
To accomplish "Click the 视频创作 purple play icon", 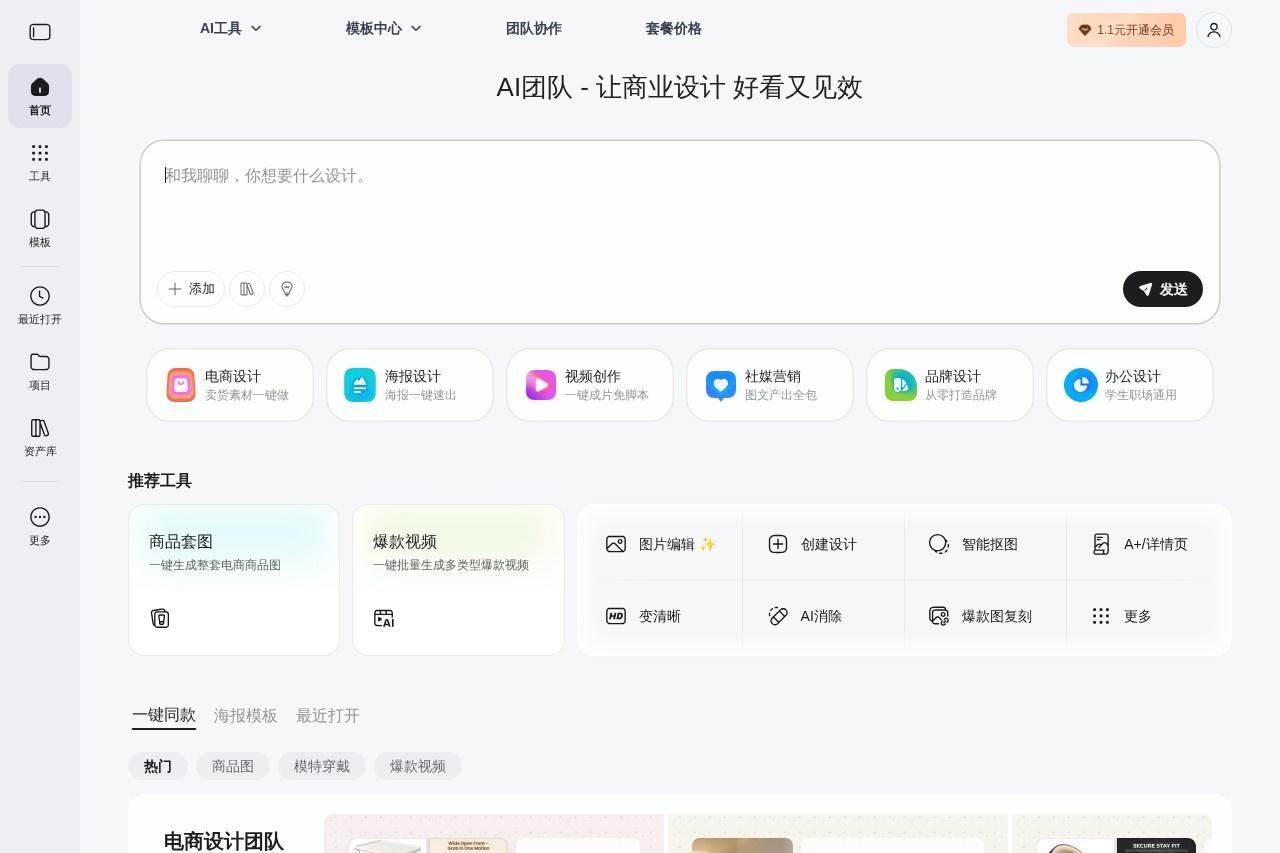I will (x=541, y=385).
